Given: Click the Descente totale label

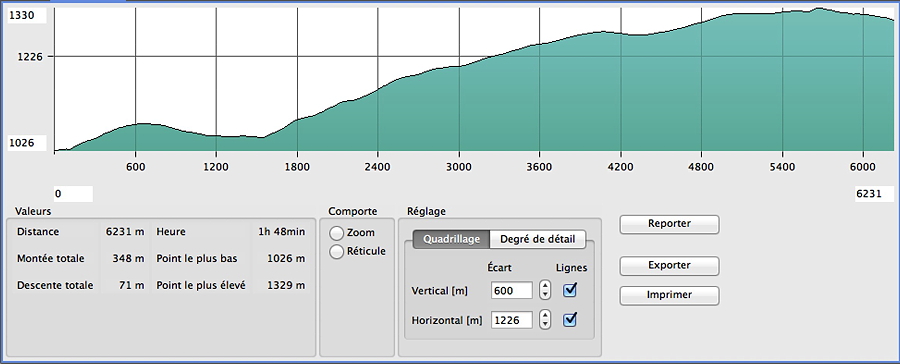Looking at the screenshot, I should click(55, 285).
